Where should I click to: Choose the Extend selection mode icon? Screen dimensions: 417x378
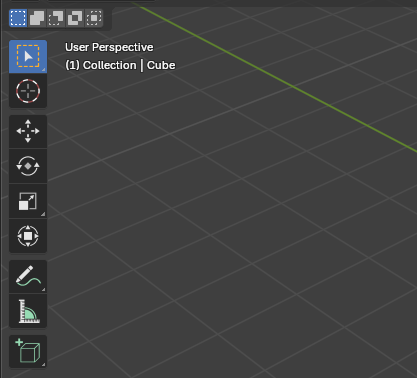(37, 18)
